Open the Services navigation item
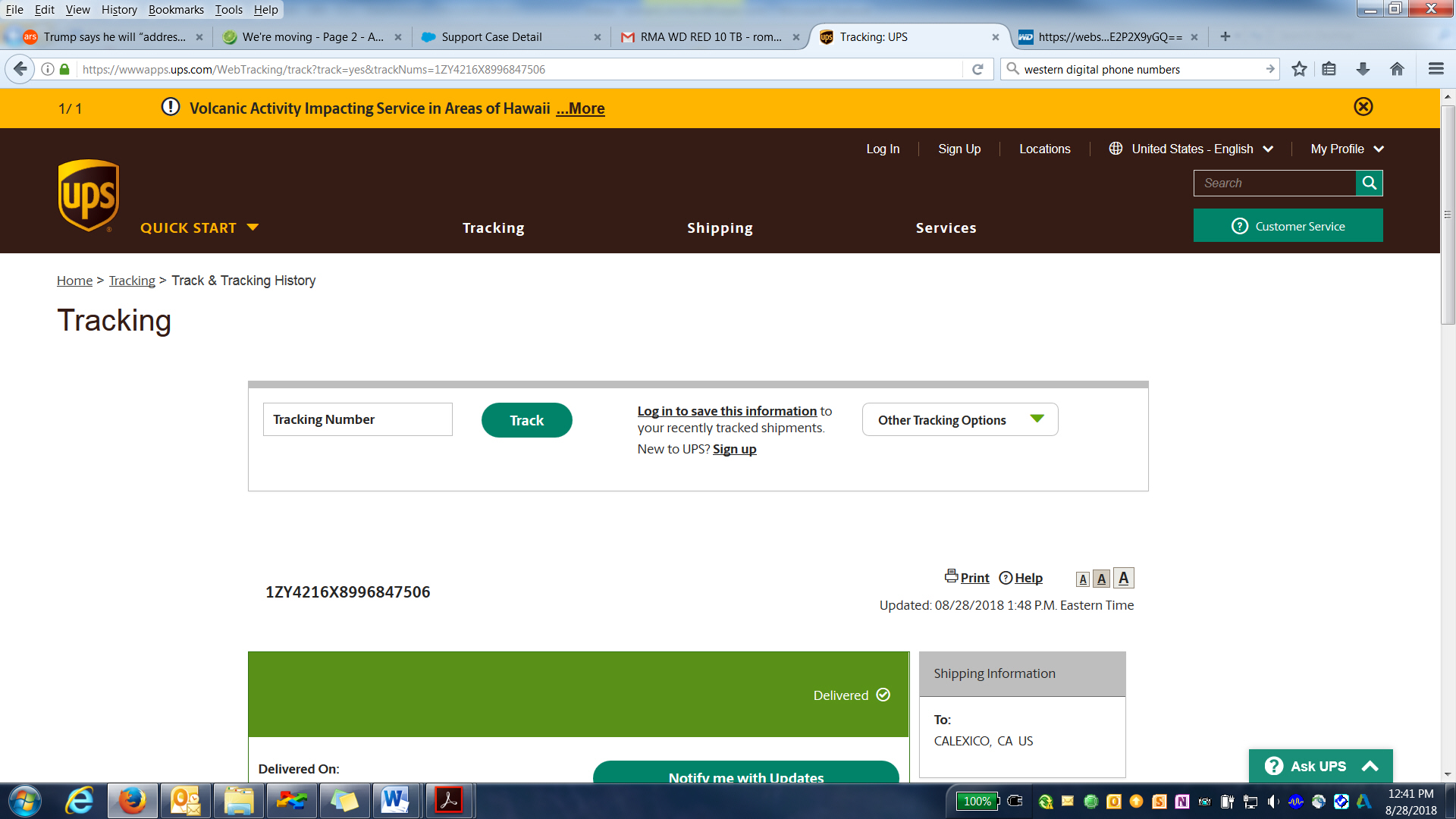The image size is (1456, 819). coord(946,227)
